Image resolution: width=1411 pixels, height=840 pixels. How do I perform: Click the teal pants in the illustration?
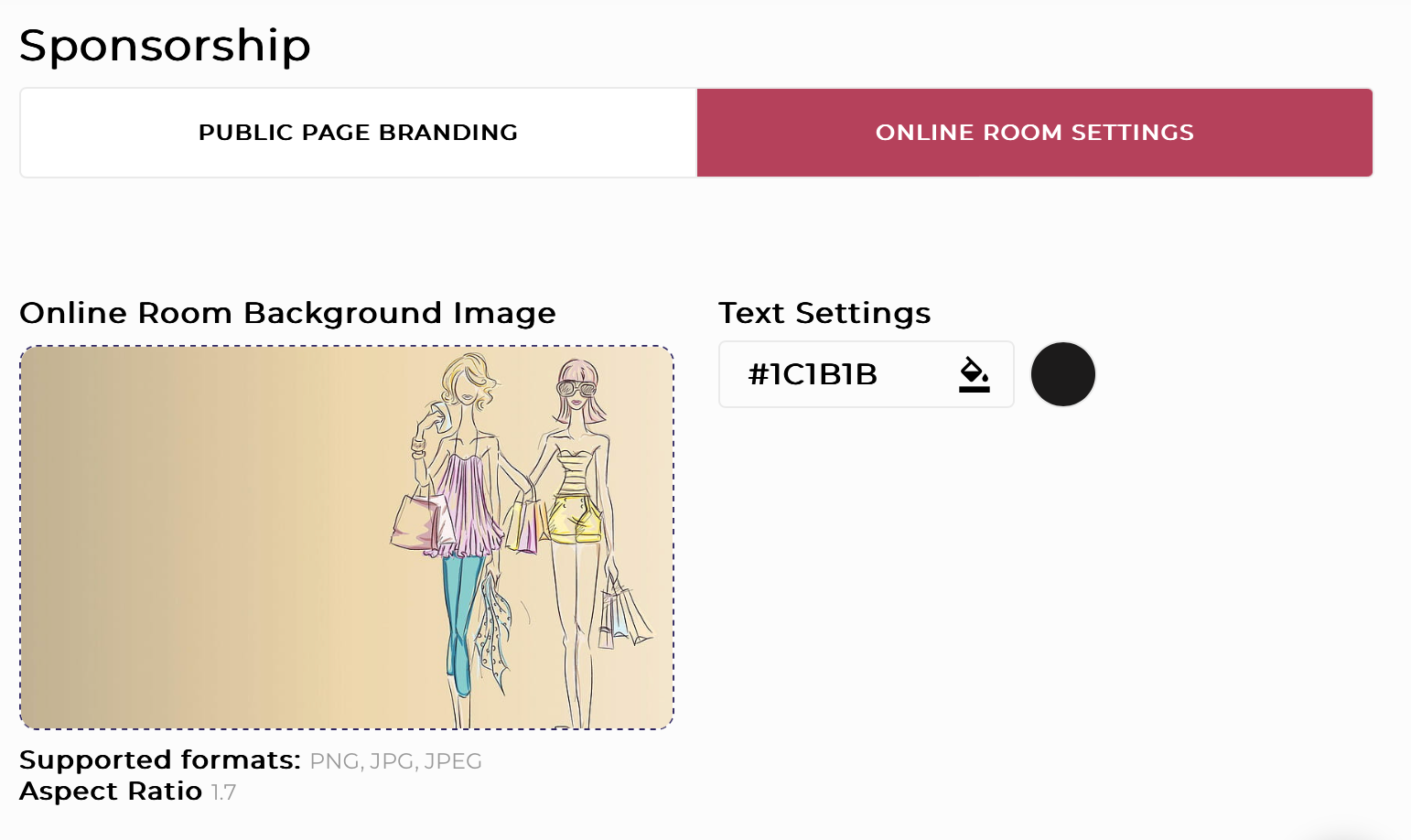click(x=460, y=613)
